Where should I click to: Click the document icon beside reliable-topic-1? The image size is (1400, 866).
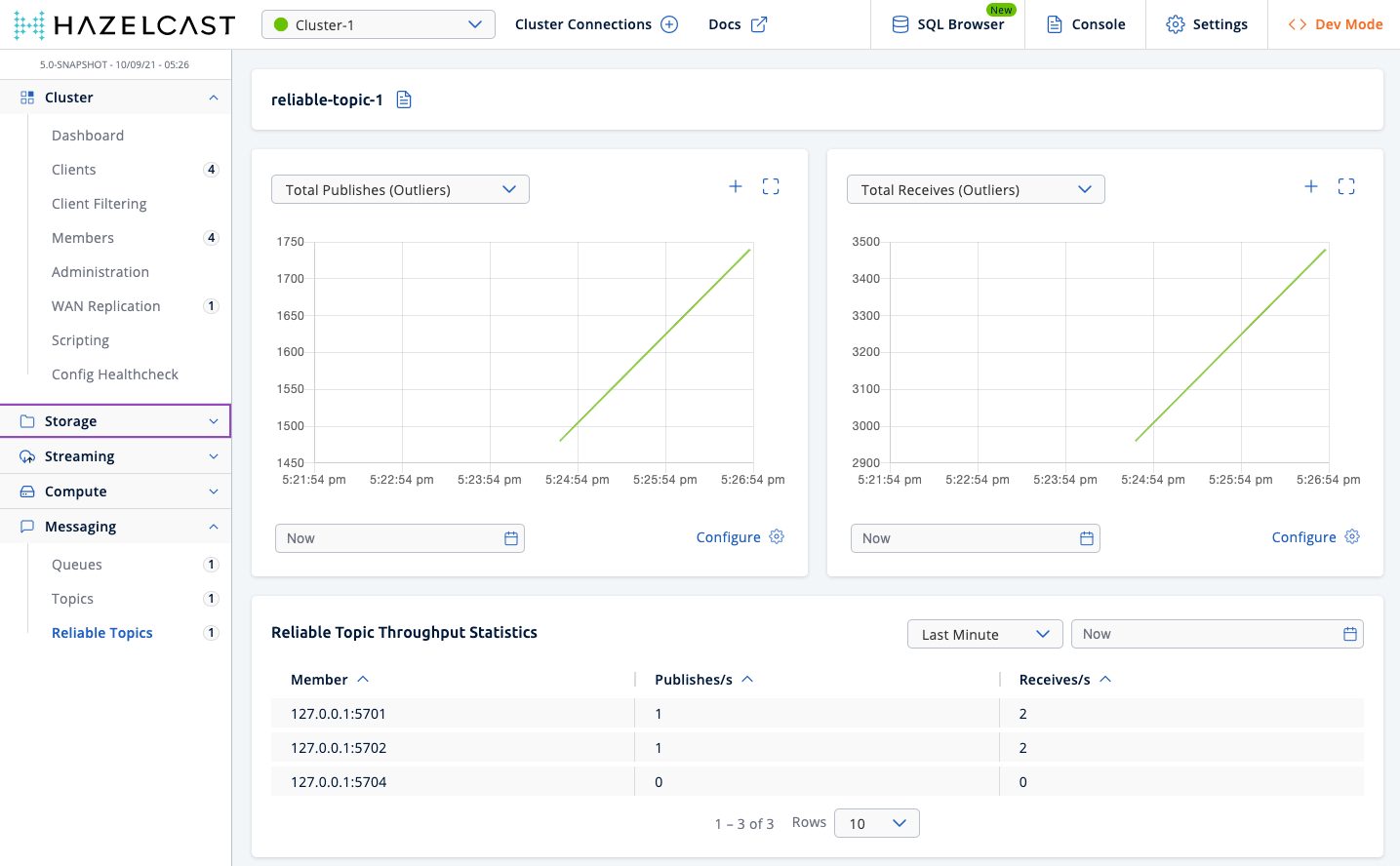(x=404, y=99)
